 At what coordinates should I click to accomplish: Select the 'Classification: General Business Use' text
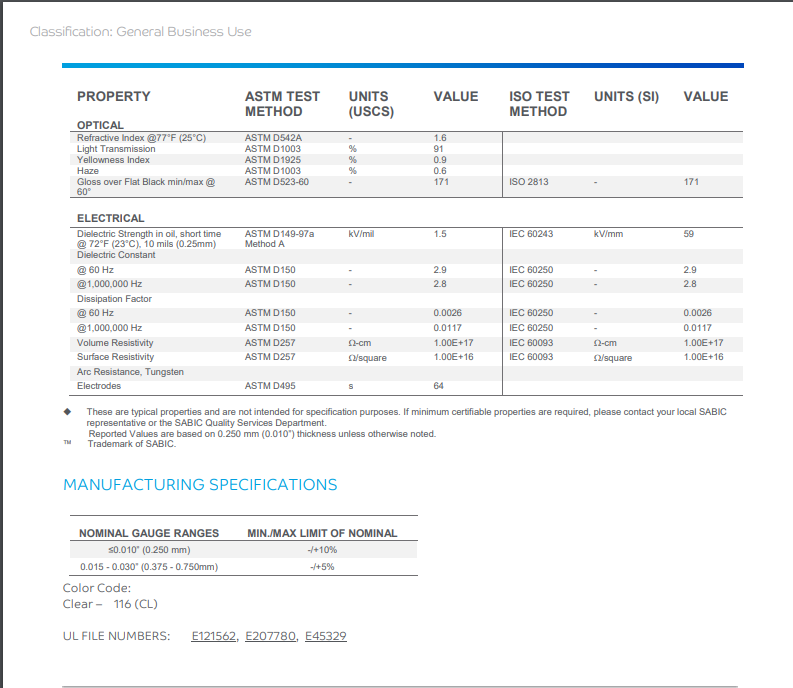[141, 32]
